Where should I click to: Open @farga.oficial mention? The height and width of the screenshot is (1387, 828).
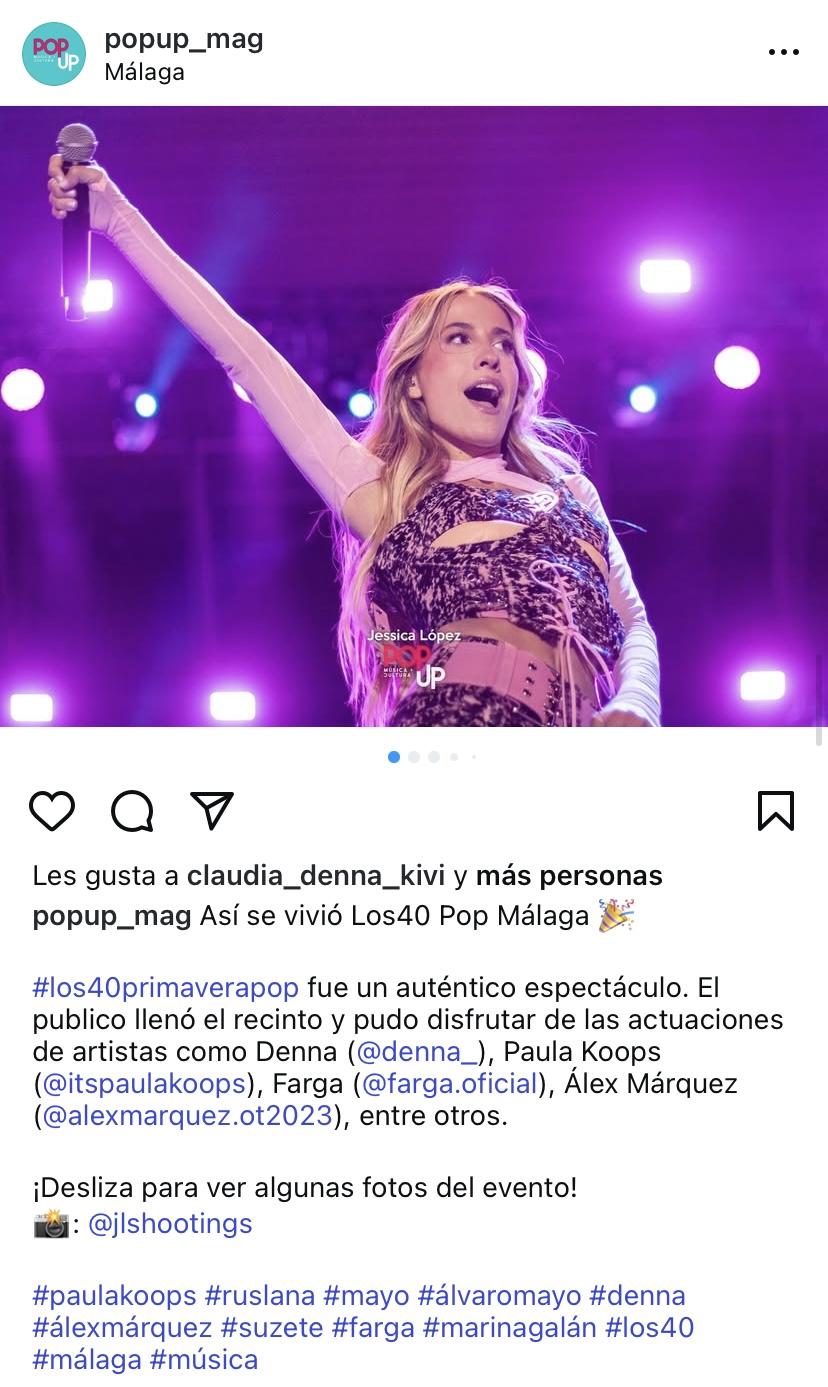450,1084
